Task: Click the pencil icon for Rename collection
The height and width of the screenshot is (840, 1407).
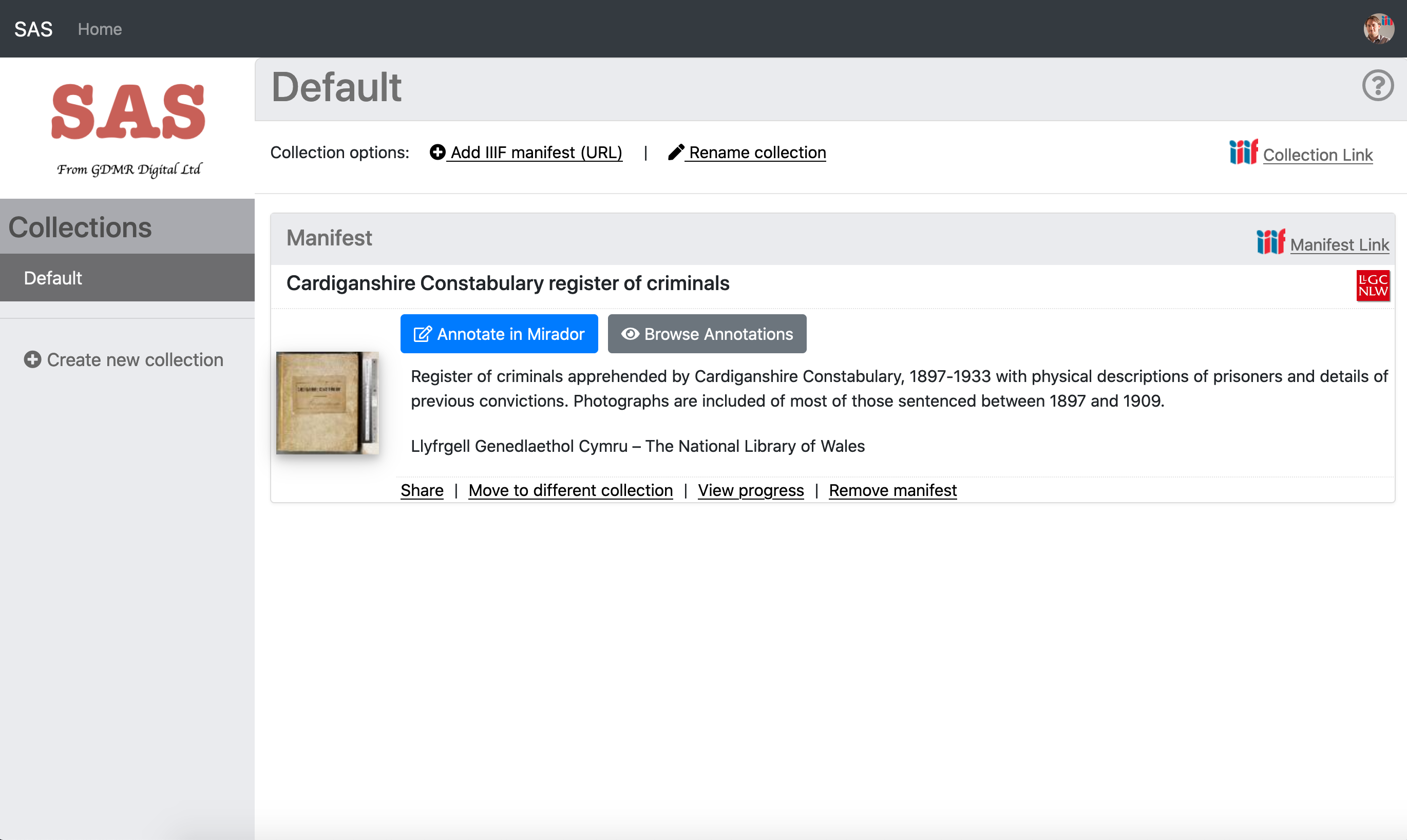Action: point(676,151)
